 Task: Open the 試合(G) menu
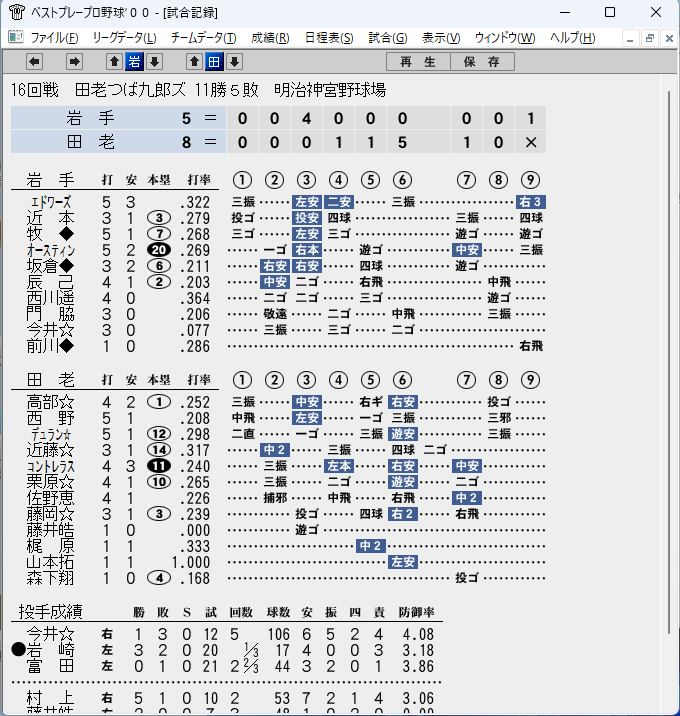pyautogui.click(x=388, y=37)
